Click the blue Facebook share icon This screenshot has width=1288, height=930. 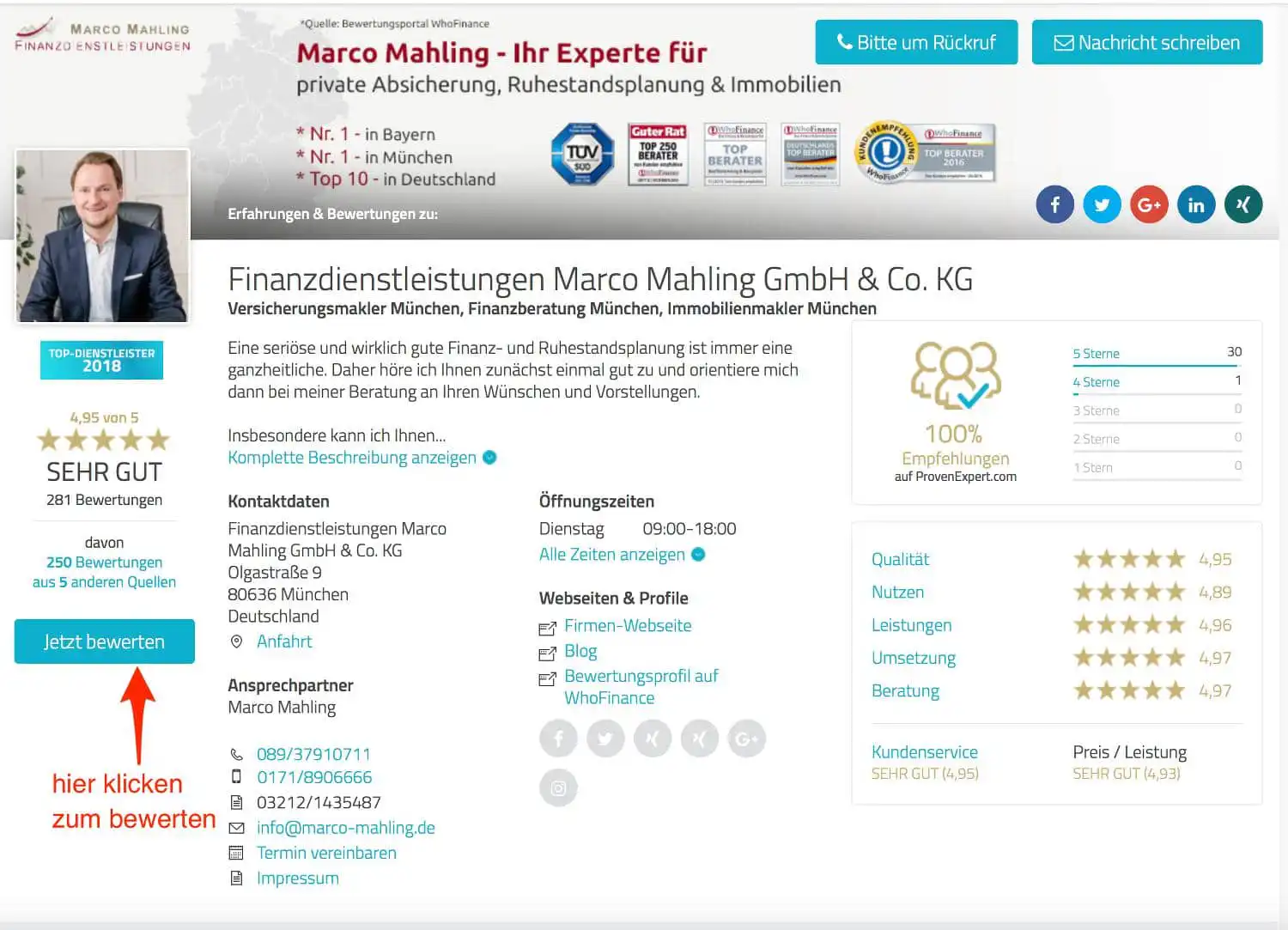coord(1054,205)
